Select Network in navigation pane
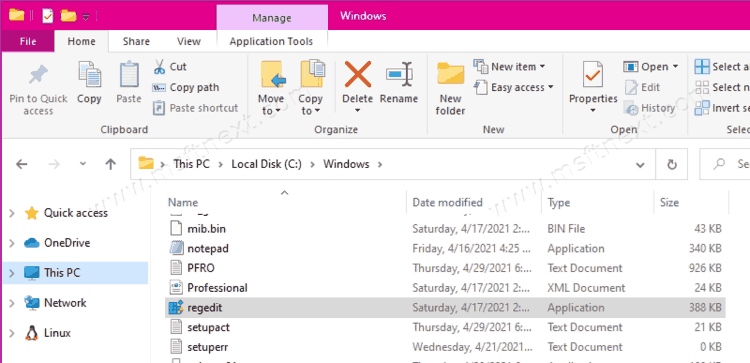Screen dimensions: 750x363 [x=65, y=303]
